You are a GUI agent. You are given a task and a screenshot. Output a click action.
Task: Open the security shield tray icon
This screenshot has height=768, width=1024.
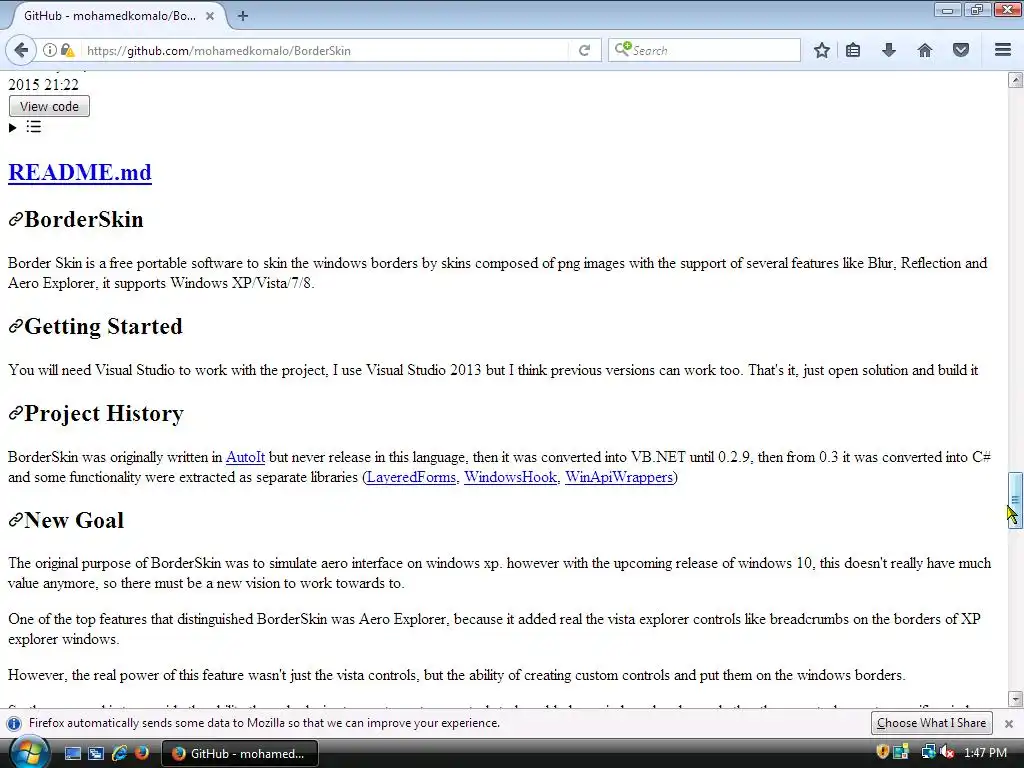pyautogui.click(x=882, y=752)
